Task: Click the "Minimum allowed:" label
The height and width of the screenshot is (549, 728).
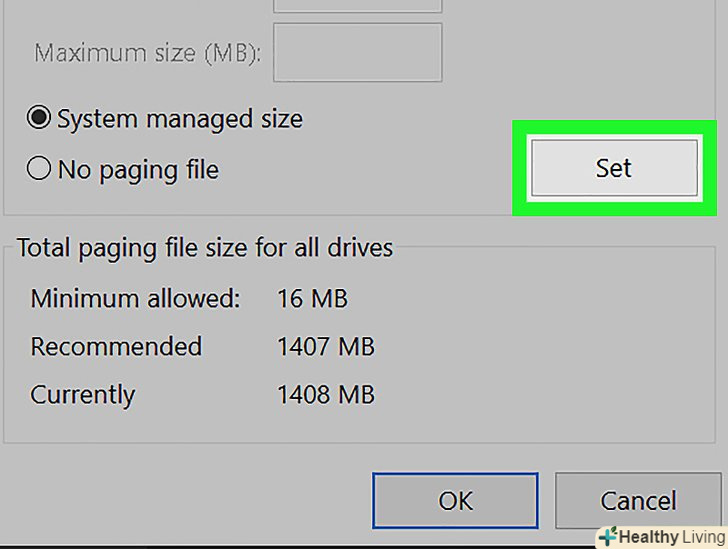Action: coord(135,298)
